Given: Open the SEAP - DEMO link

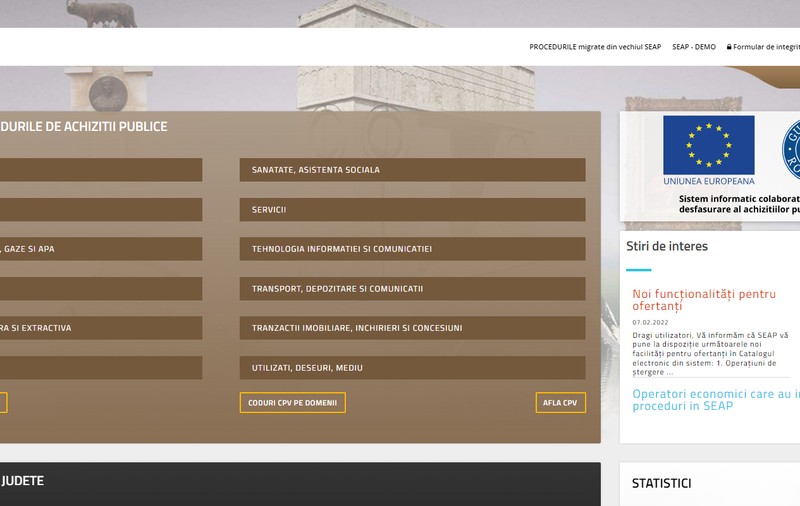Looking at the screenshot, I should [x=693, y=47].
